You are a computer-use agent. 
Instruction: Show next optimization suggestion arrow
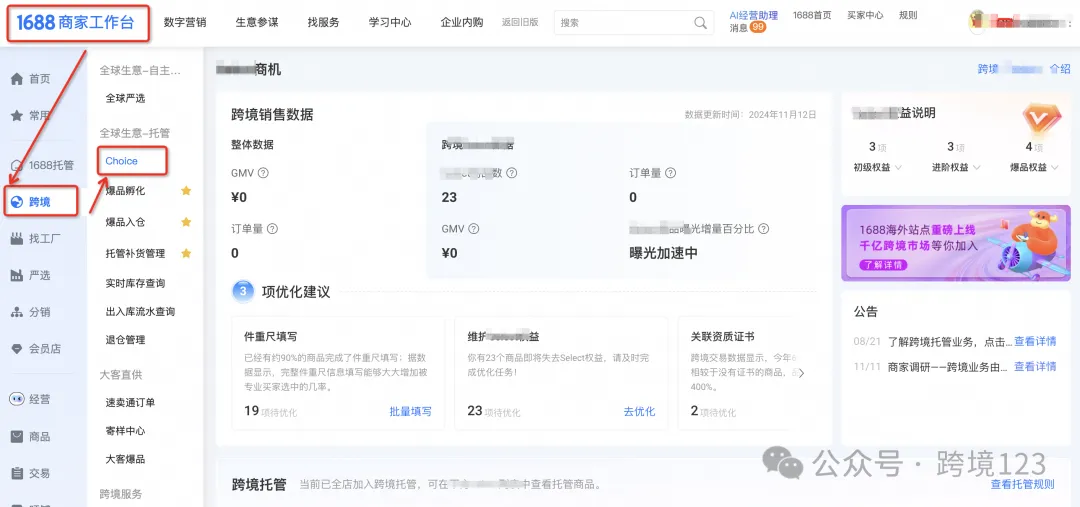(x=801, y=373)
